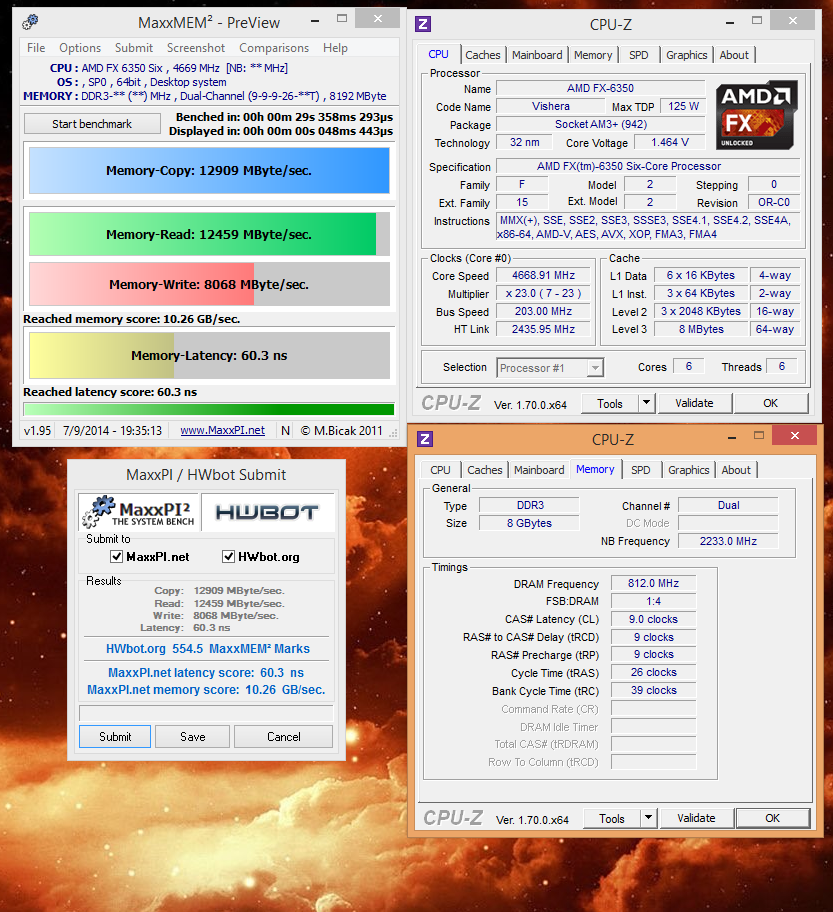This screenshot has height=912, width=833.
Task: Click Validate button in upper CPU-Z window
Action: coord(694,403)
